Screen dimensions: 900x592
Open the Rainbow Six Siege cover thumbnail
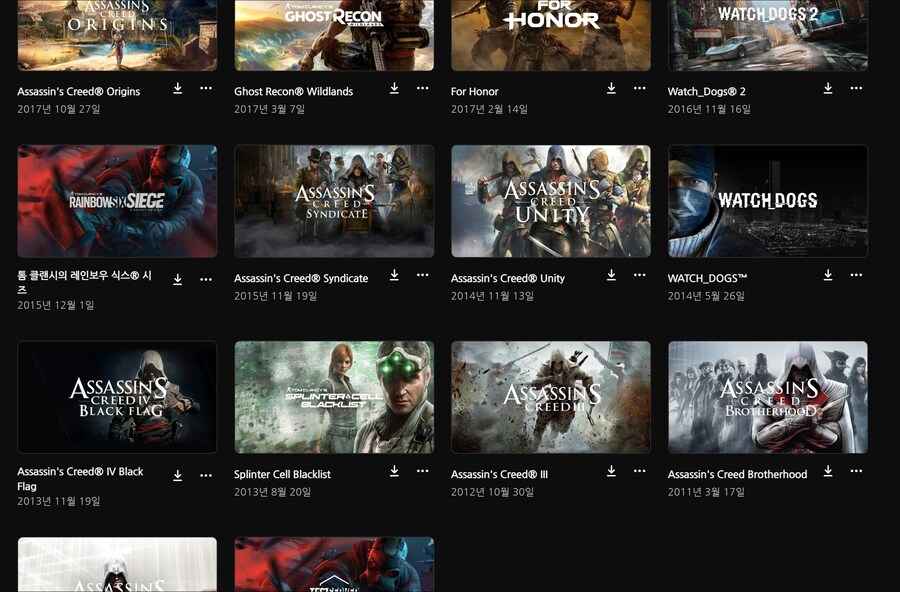[x=117, y=201]
